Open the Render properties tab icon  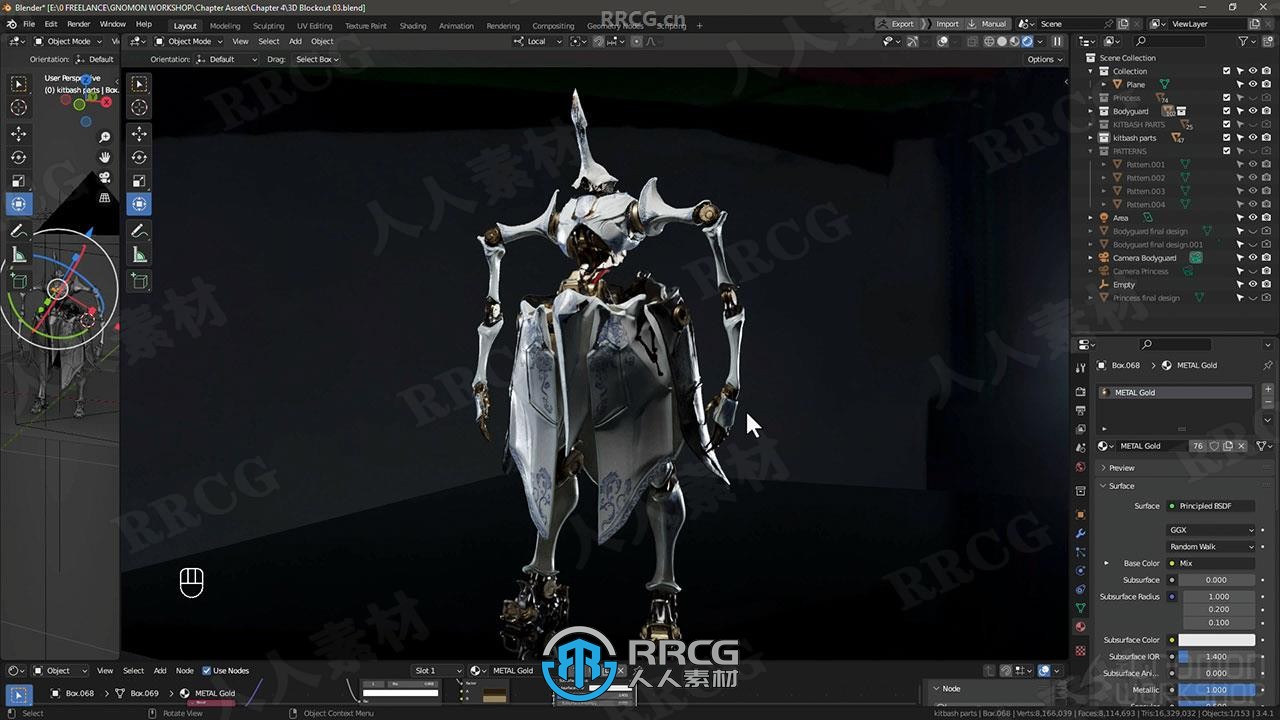point(1080,392)
